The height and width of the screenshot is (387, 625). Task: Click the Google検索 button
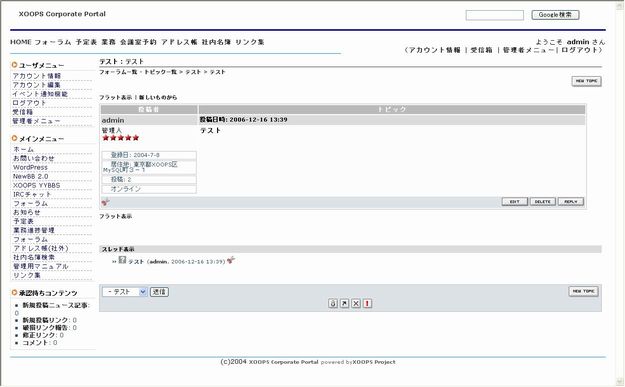(x=555, y=15)
